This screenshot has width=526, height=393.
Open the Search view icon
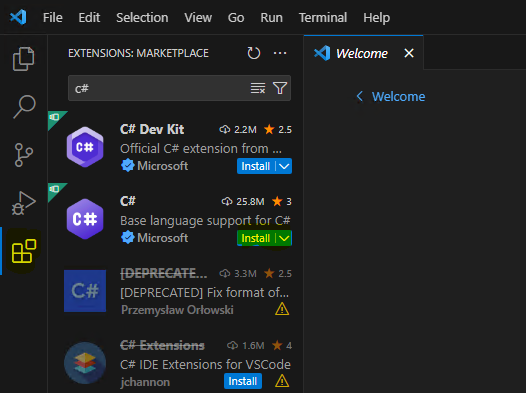pyautogui.click(x=24, y=107)
